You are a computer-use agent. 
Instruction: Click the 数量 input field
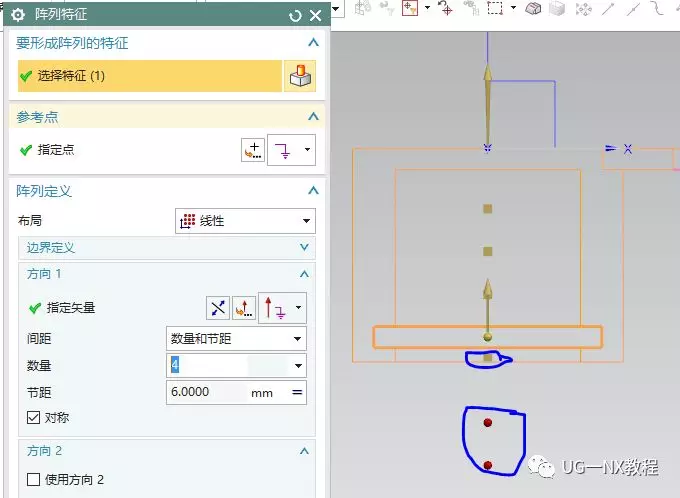tap(228, 366)
